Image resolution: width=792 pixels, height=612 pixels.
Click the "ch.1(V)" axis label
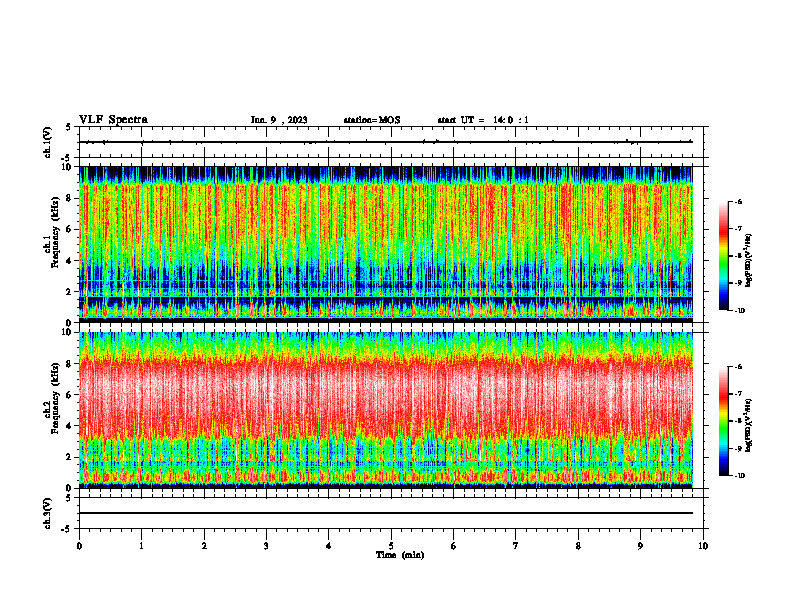point(47,142)
